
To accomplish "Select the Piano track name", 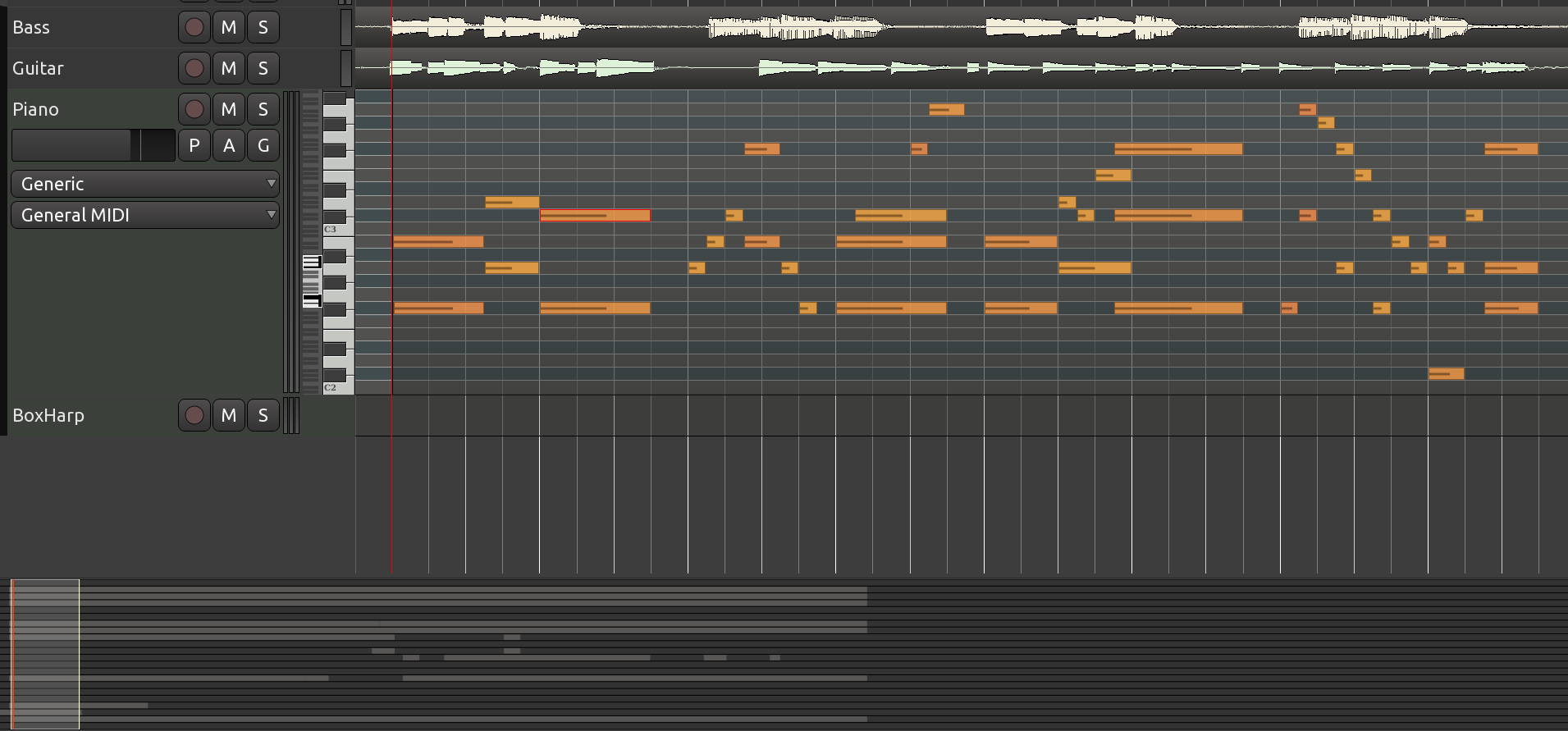I will [35, 109].
